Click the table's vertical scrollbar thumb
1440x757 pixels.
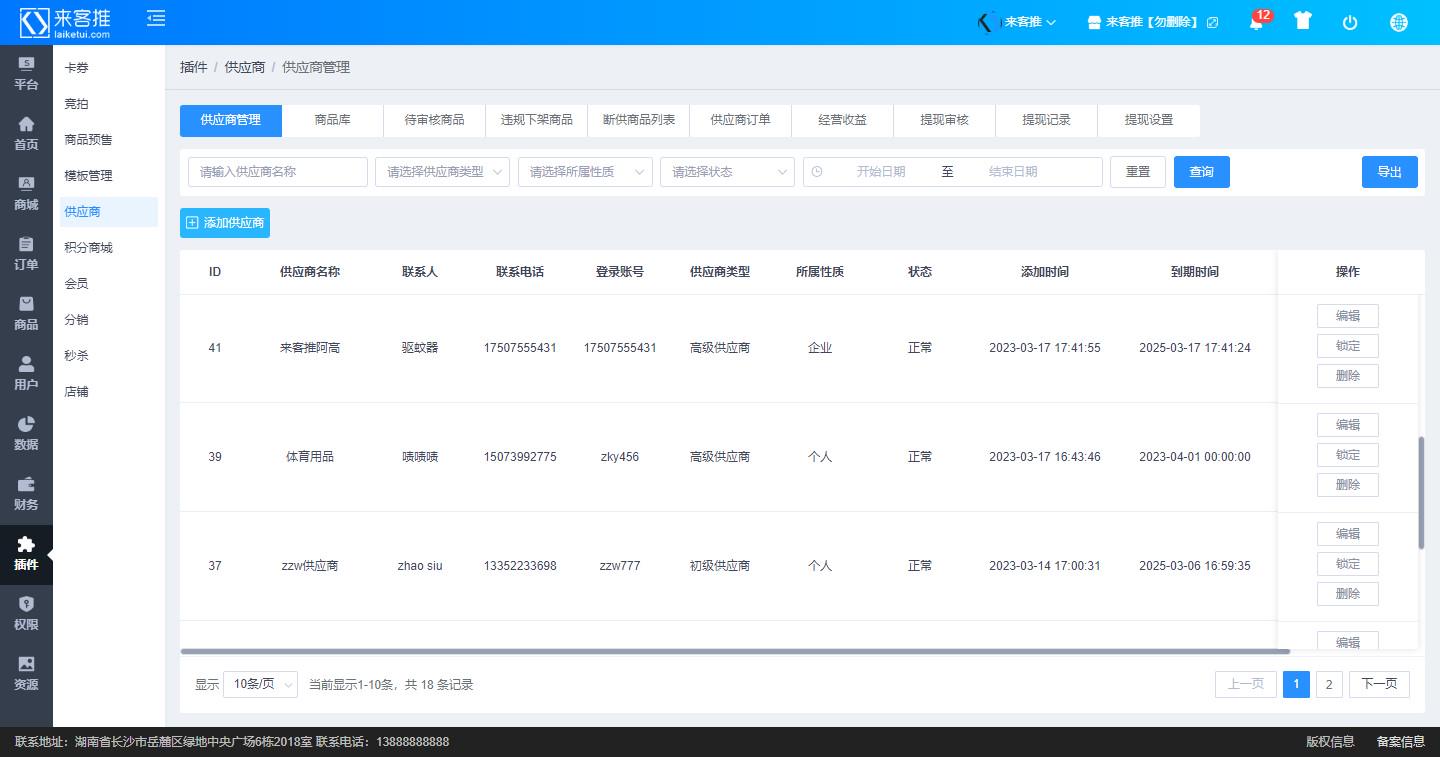tap(1421, 492)
